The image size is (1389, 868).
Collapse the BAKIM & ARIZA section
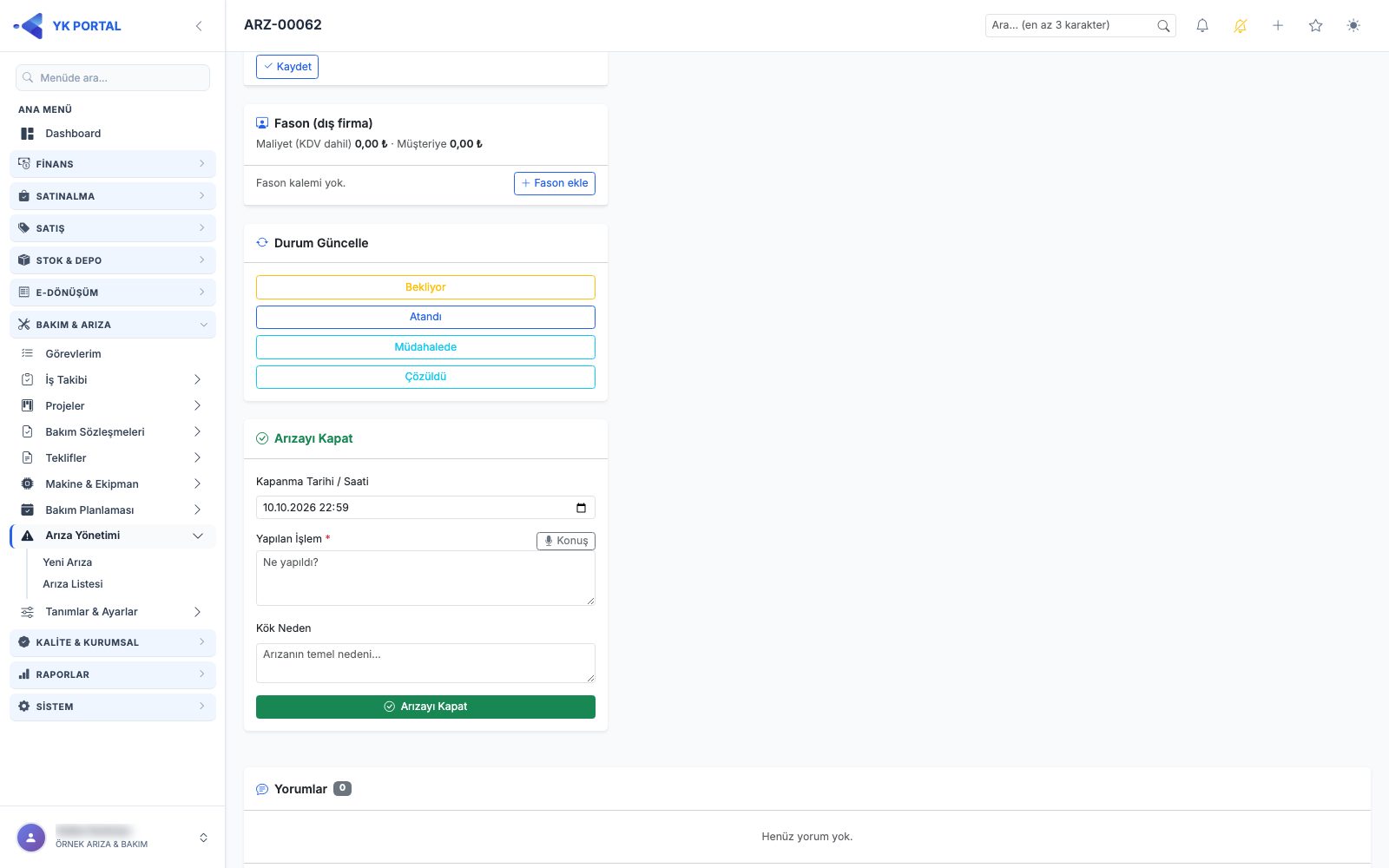[x=113, y=325]
